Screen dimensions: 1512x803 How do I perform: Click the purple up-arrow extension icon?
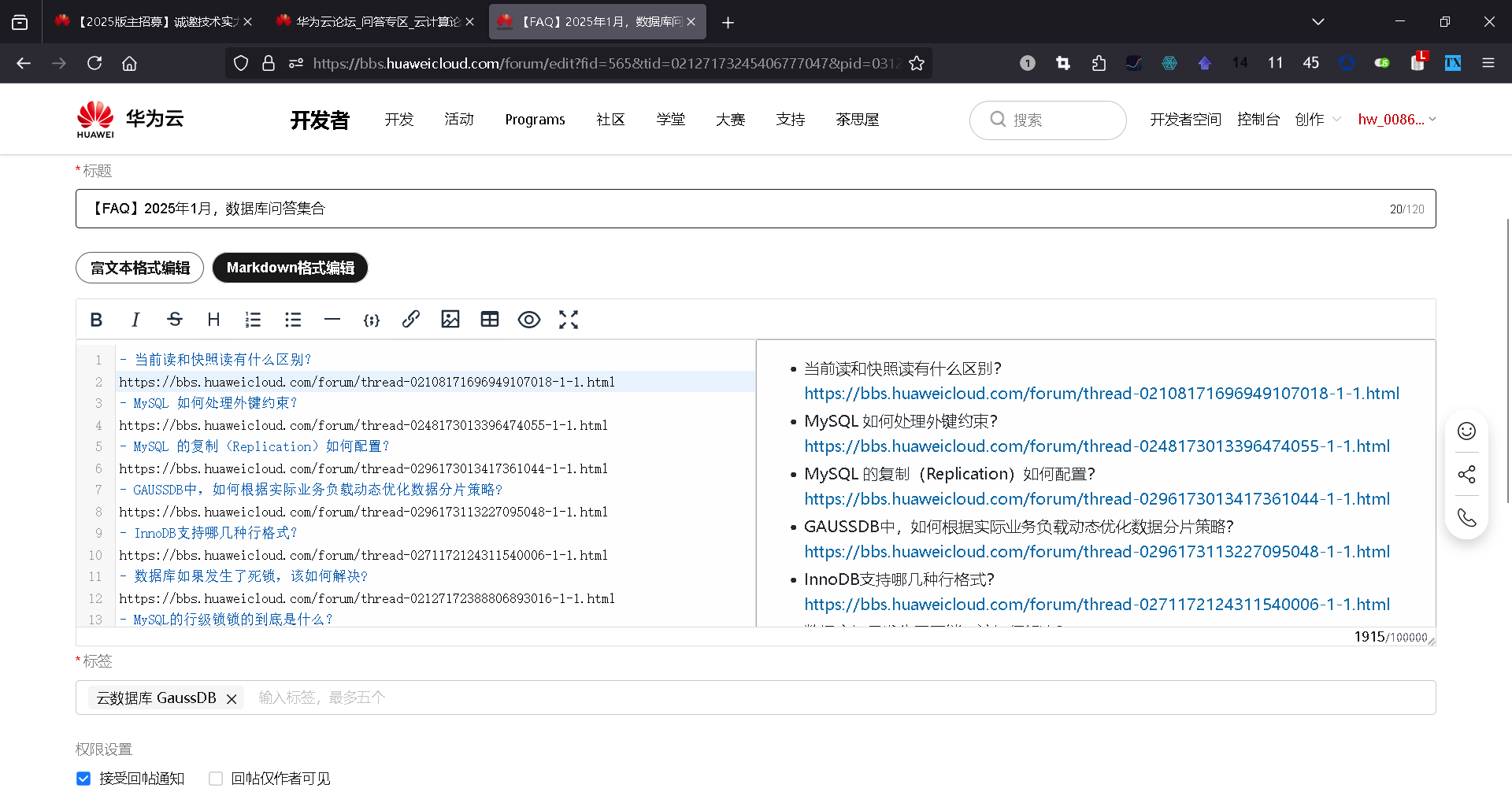click(1204, 63)
